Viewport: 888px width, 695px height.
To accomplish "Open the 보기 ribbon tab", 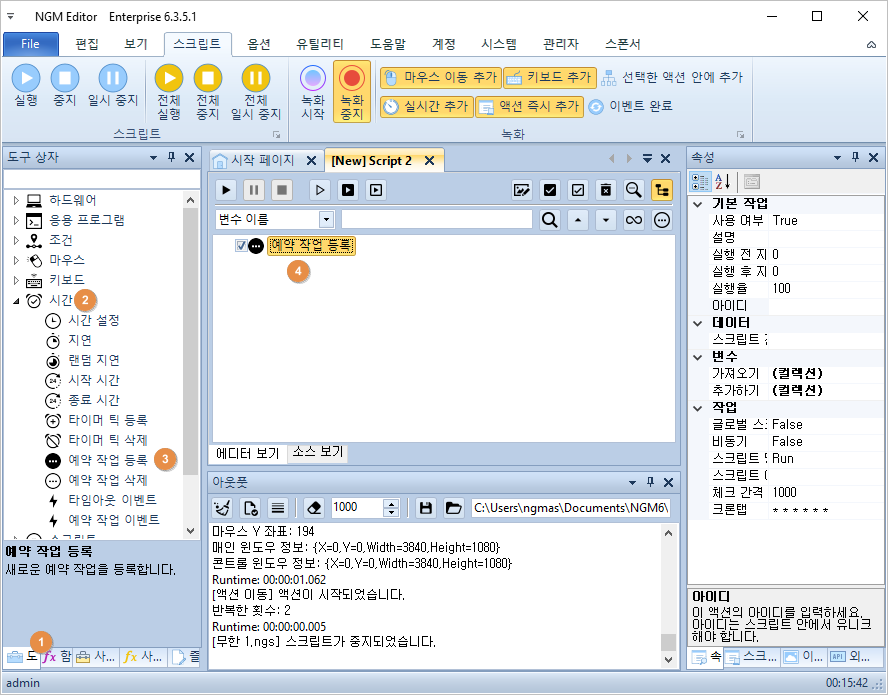I will click(135, 44).
